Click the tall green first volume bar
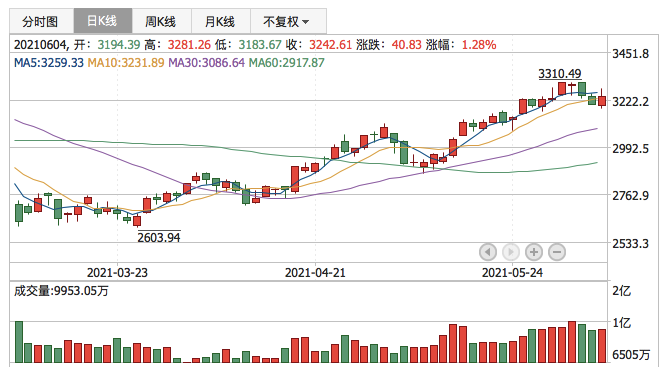The width and height of the screenshot is (664, 374). 19,342
